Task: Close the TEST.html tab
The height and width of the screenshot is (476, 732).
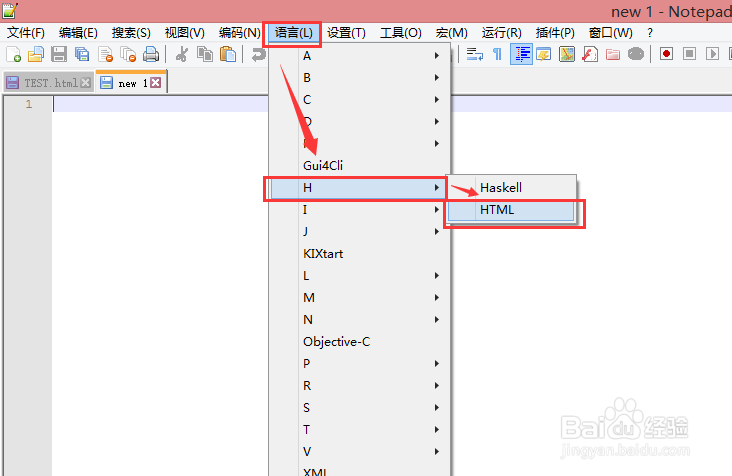Action: pos(85,83)
